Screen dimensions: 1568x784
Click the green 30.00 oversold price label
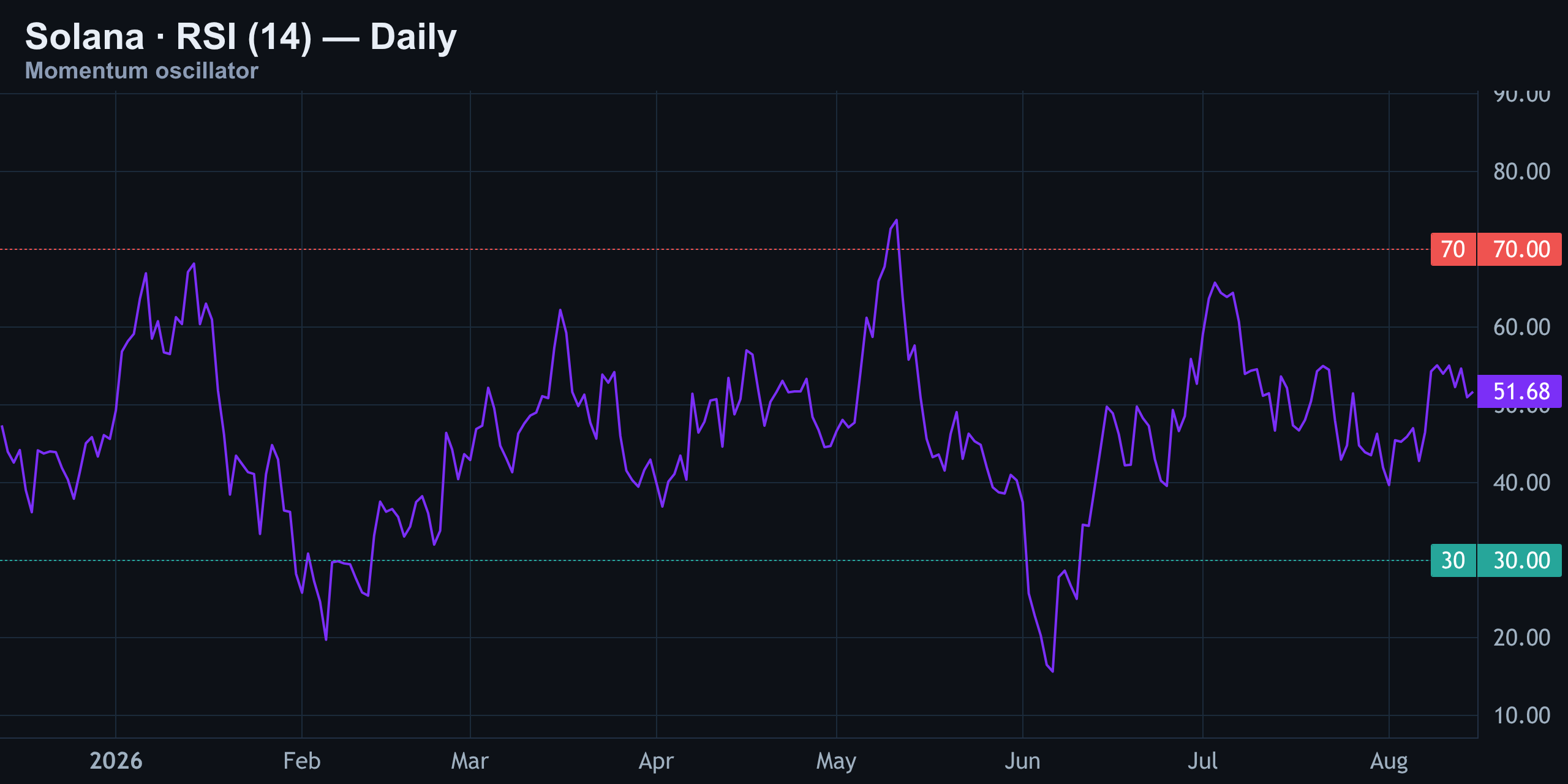coord(1520,560)
